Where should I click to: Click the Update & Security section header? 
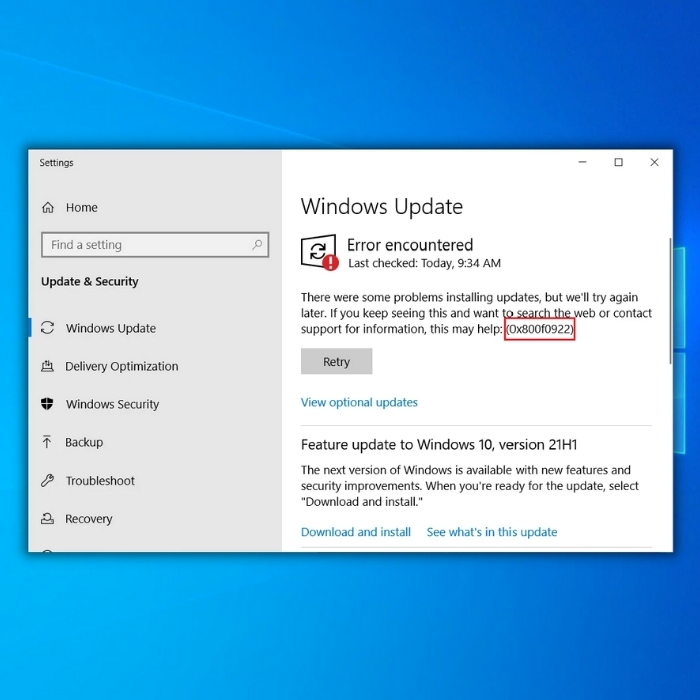click(x=90, y=281)
